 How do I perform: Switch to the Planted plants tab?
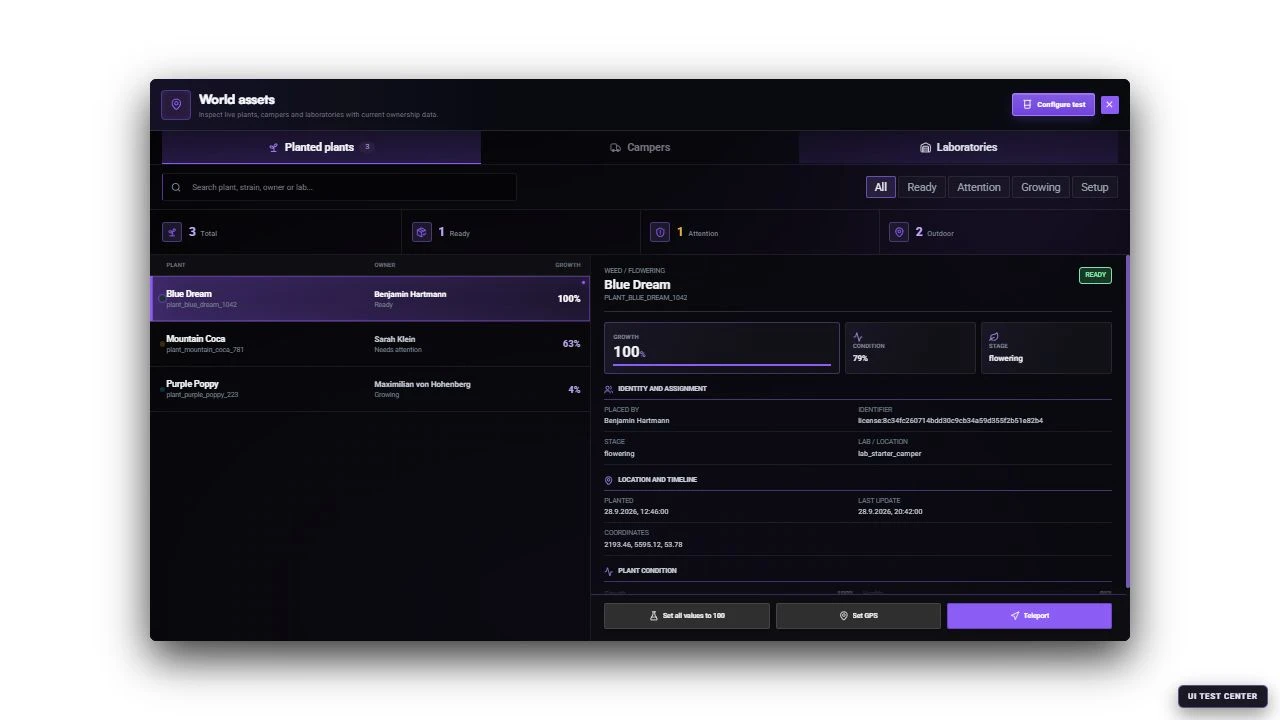point(321,147)
